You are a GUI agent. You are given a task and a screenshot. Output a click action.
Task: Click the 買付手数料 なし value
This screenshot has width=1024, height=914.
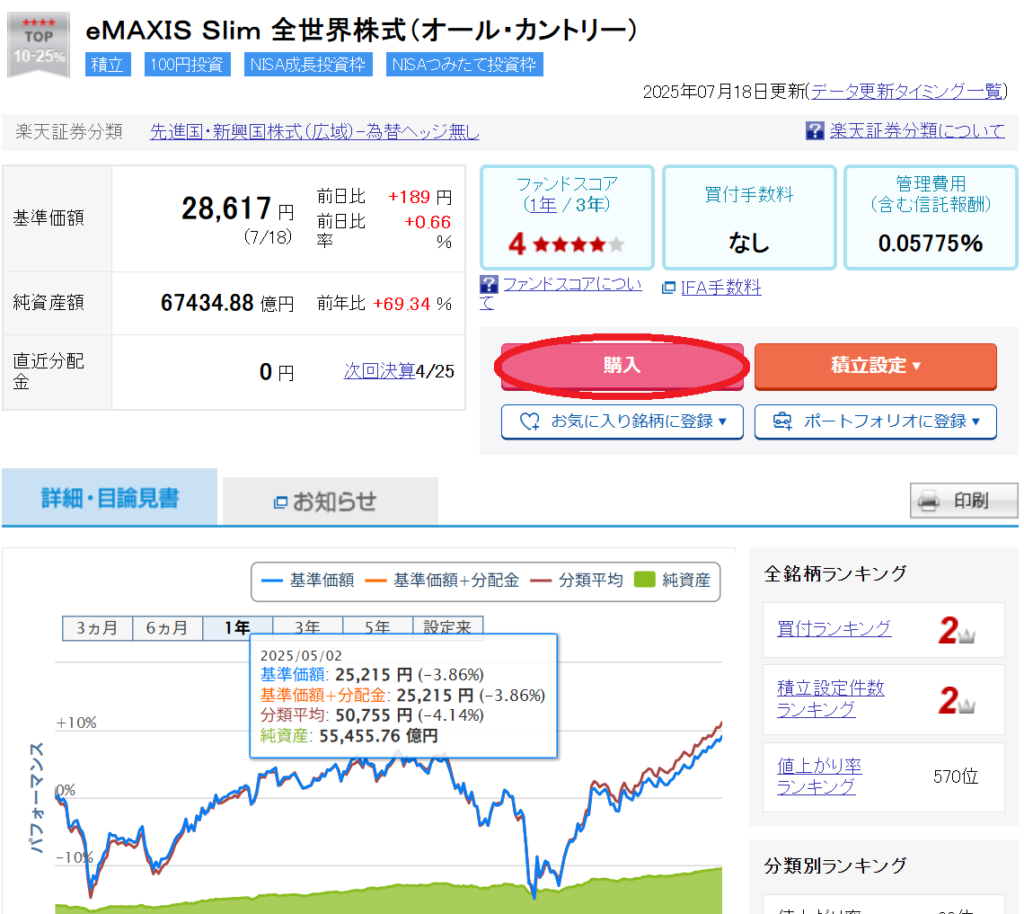(749, 243)
